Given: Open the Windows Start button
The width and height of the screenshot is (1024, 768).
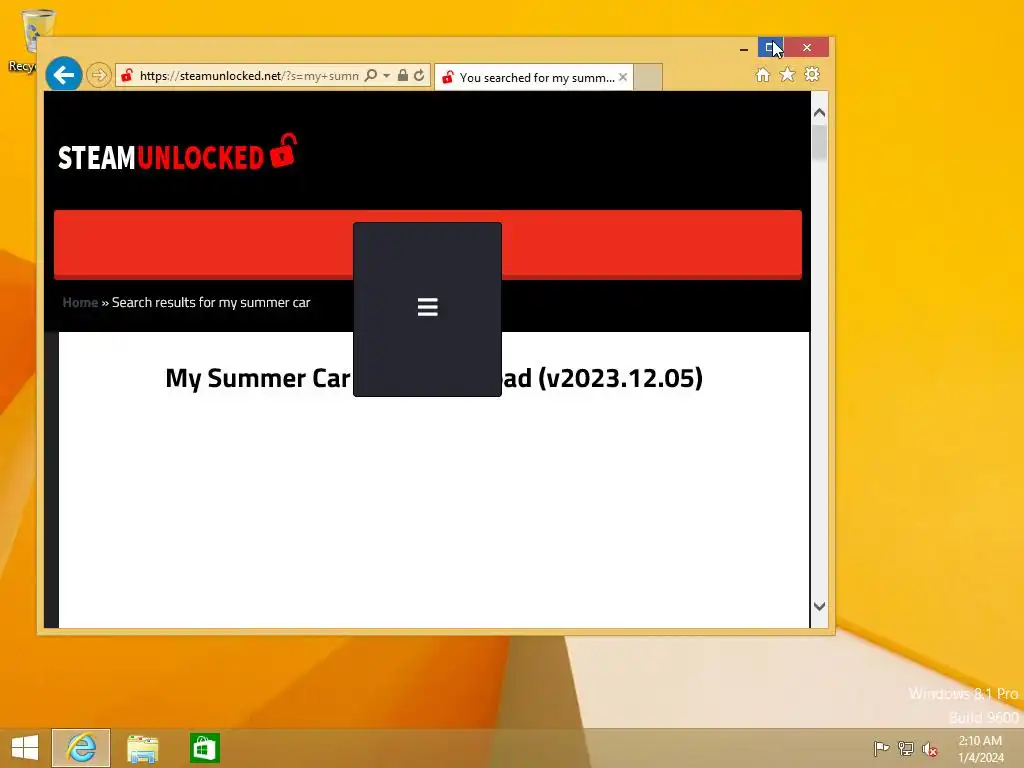Looking at the screenshot, I should 25,748.
